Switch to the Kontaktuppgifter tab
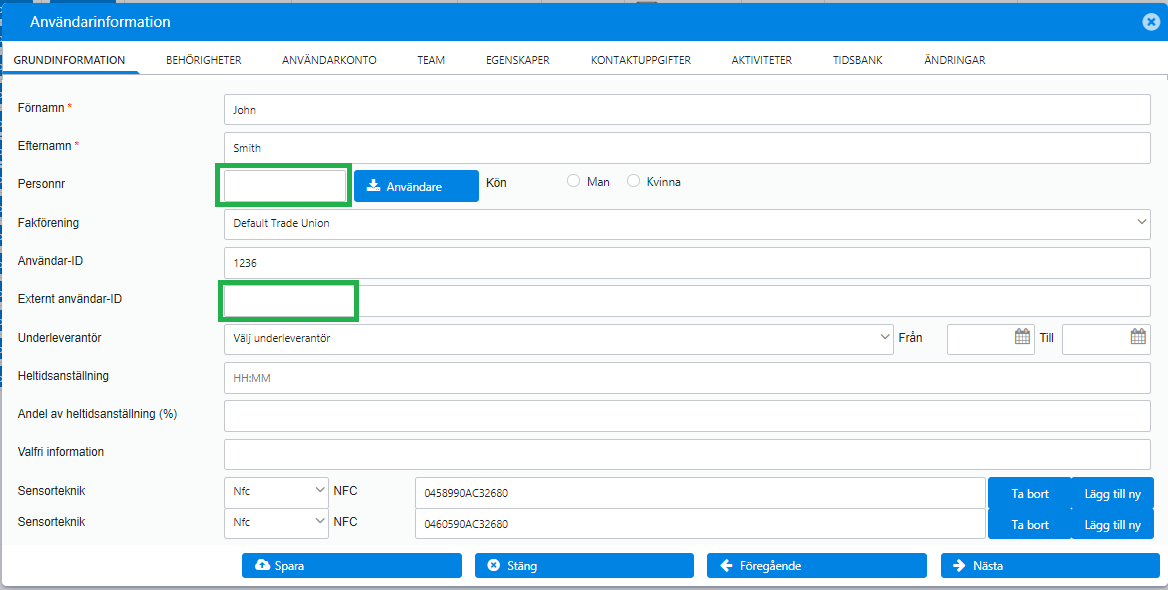Screen dimensions: 1168x590 pyautogui.click(x=641, y=60)
